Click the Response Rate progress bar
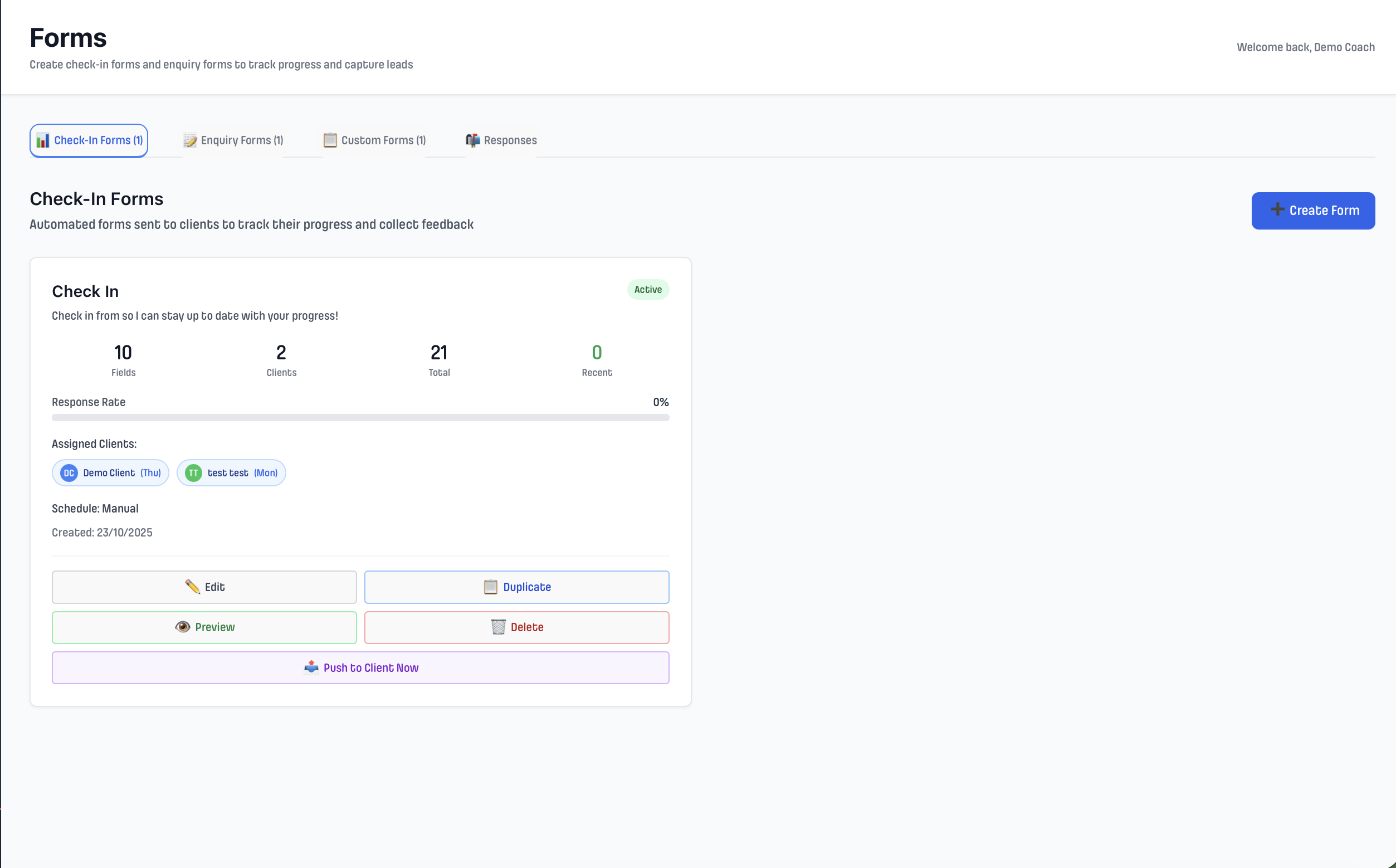This screenshot has height=868, width=1396. click(x=360, y=417)
